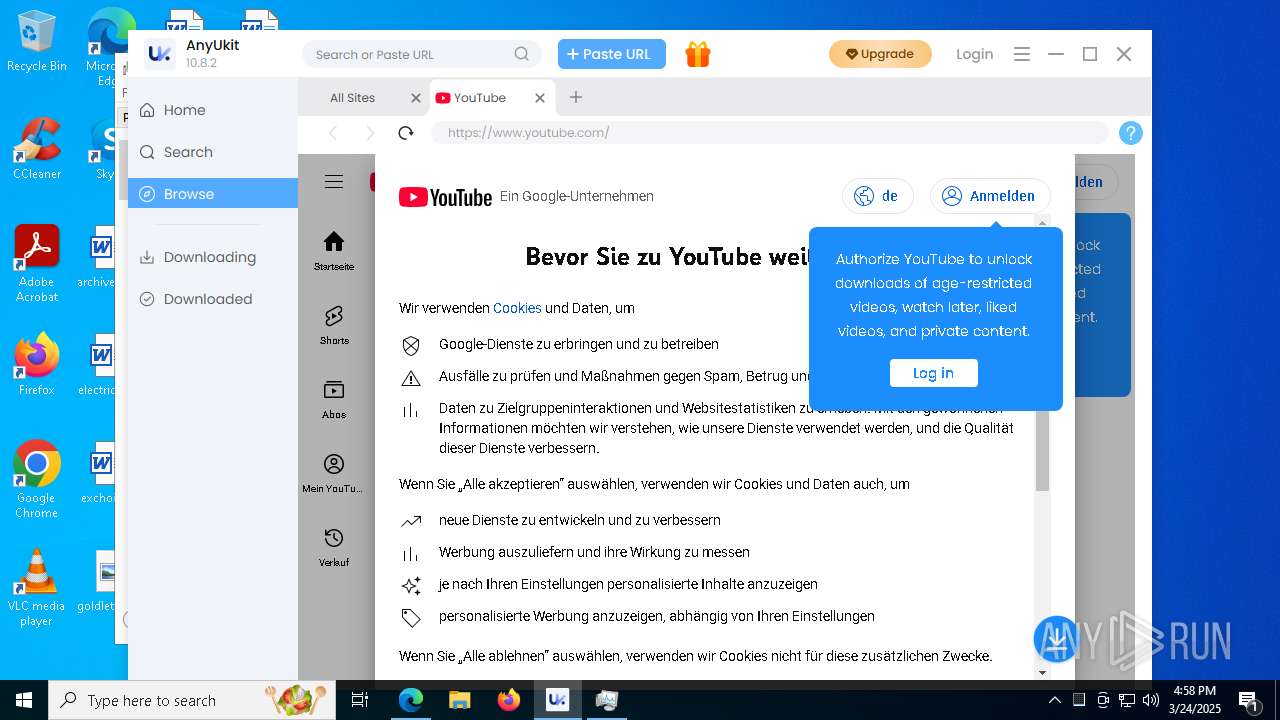Open the Cookies link
Viewport: 1280px width, 720px height.
(x=517, y=308)
